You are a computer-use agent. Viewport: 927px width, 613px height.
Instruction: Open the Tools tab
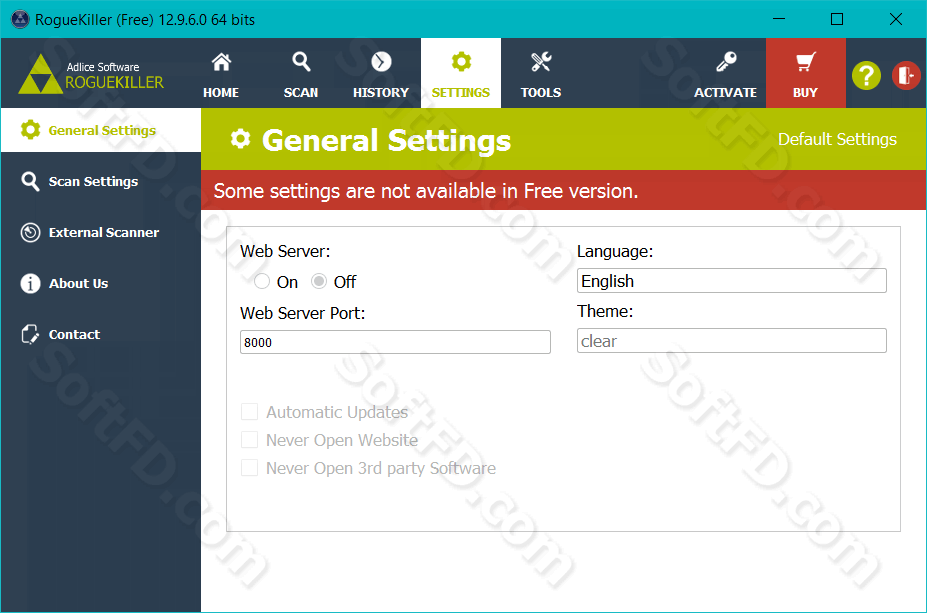[x=540, y=73]
